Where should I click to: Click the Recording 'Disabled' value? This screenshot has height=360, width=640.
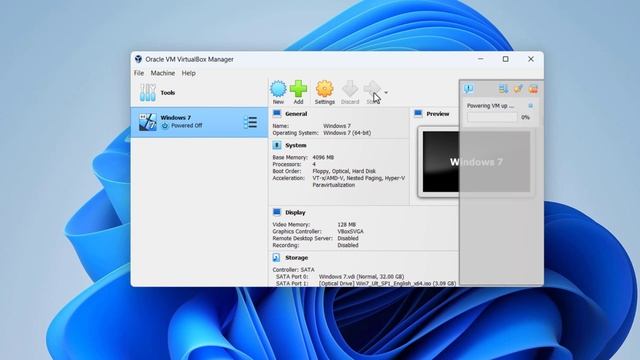[348, 245]
